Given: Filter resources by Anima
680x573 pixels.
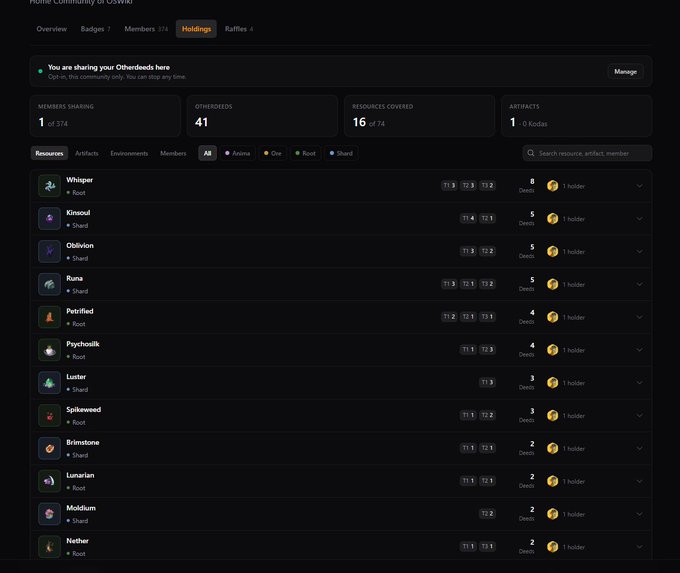Looking at the screenshot, I should [238, 153].
